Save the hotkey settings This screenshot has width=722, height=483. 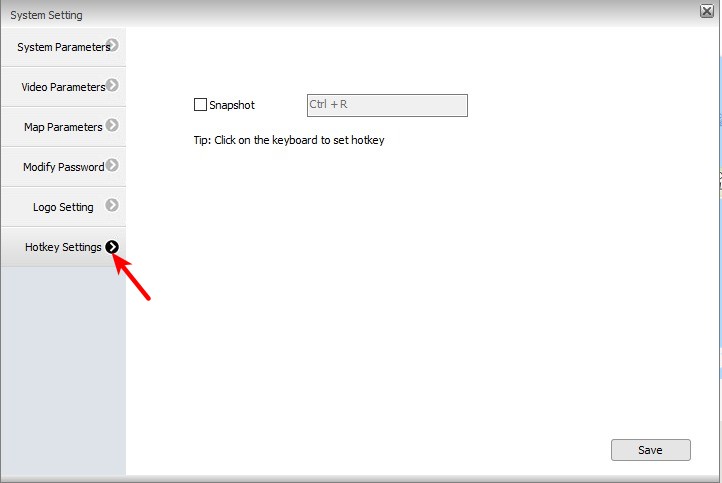coord(650,450)
